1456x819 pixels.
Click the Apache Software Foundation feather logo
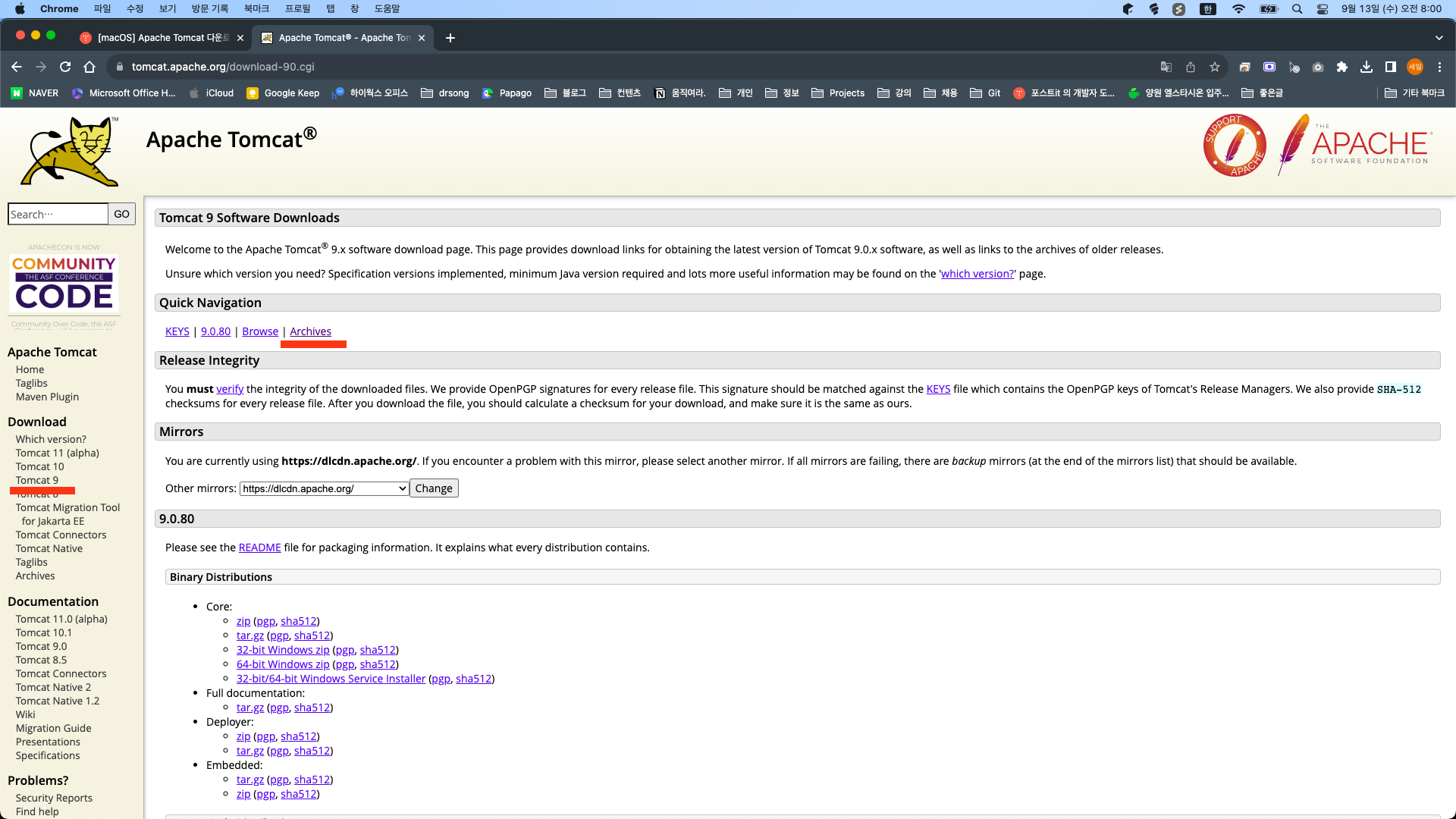click(x=1354, y=144)
